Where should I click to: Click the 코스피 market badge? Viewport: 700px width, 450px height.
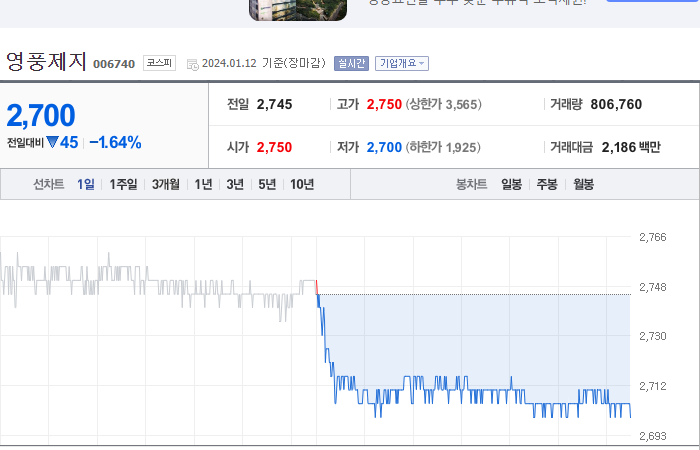[159, 63]
